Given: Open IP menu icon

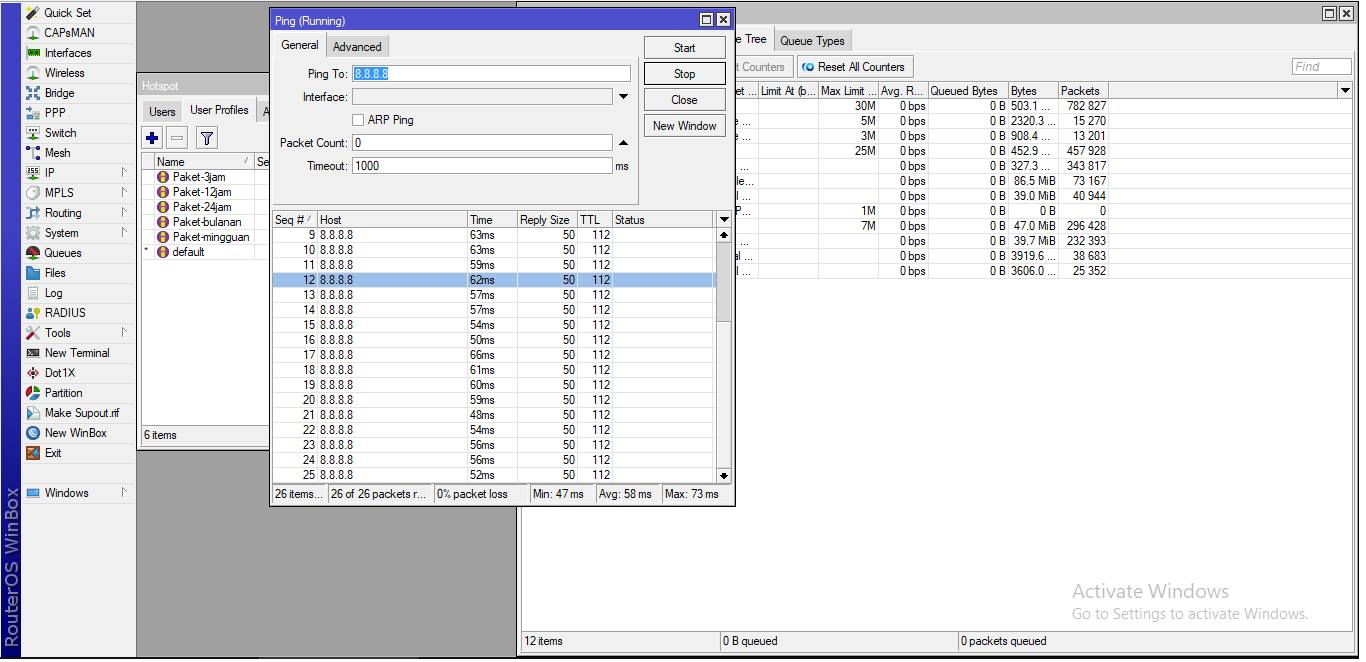Looking at the screenshot, I should (x=34, y=173).
